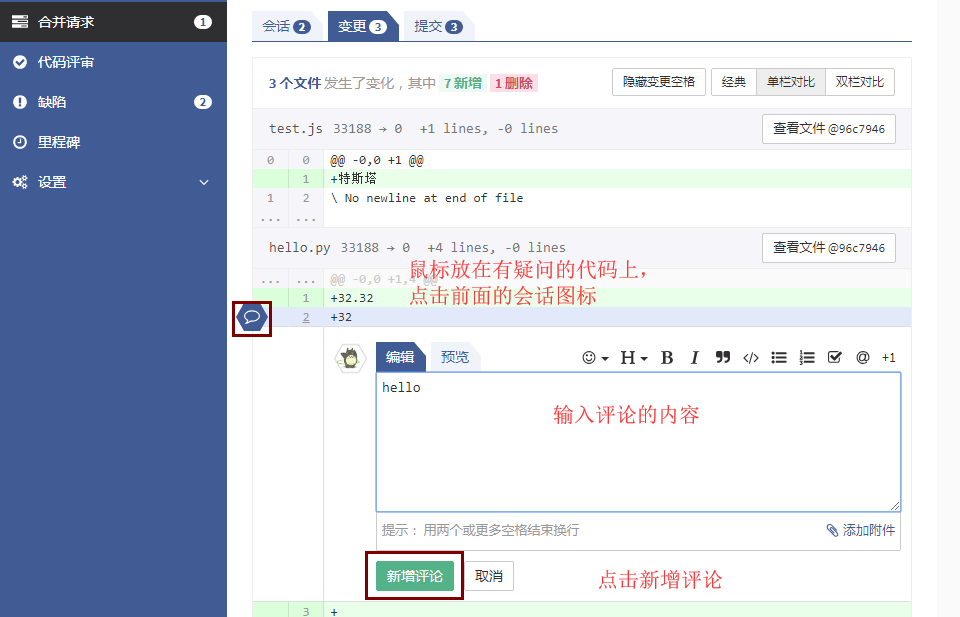Click the 新增评论 button

point(415,576)
